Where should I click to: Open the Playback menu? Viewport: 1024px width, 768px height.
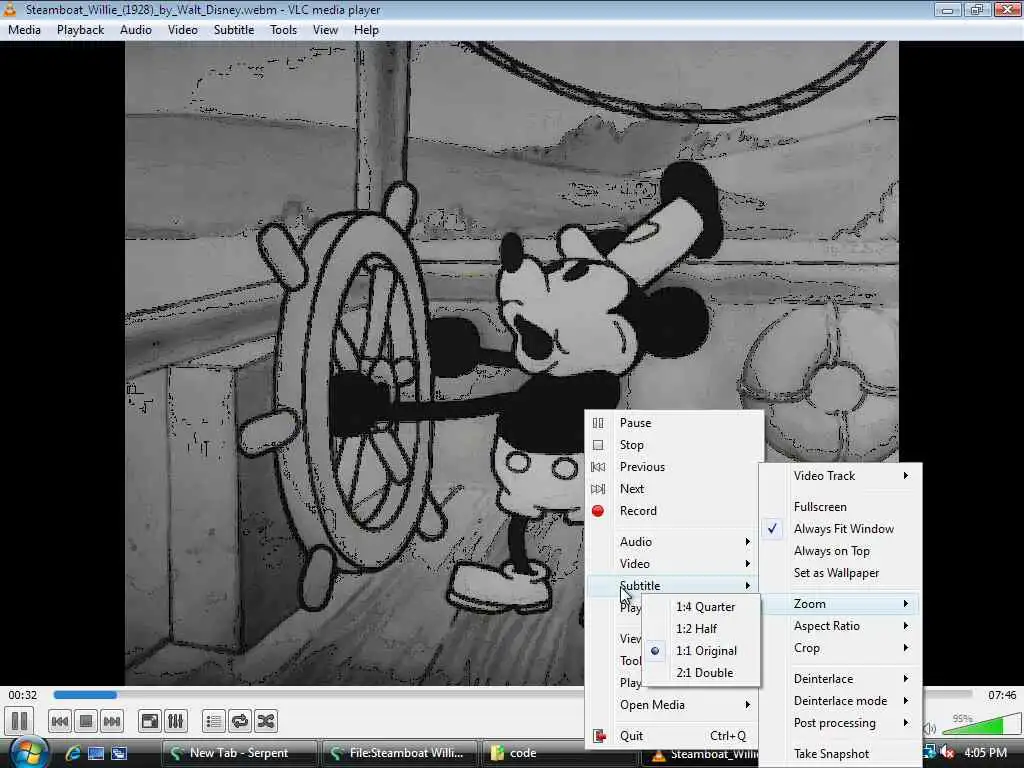[80, 30]
